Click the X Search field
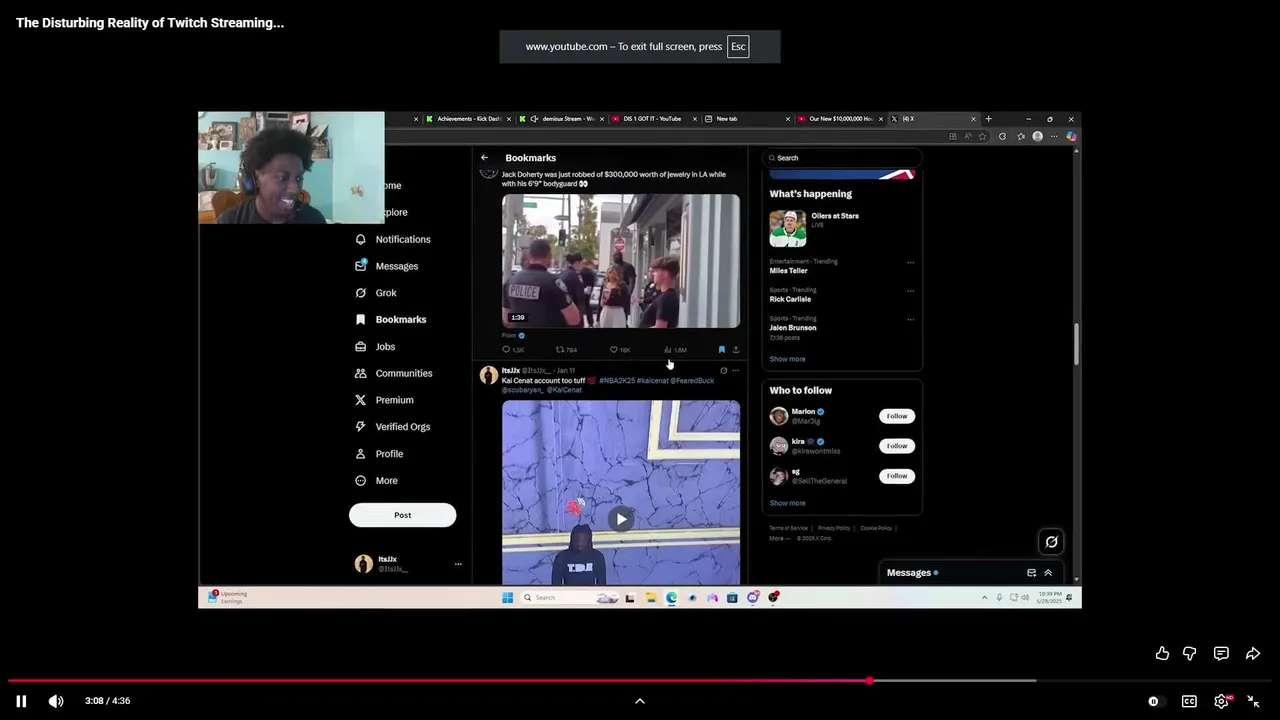The width and height of the screenshot is (1280, 720). 841,158
